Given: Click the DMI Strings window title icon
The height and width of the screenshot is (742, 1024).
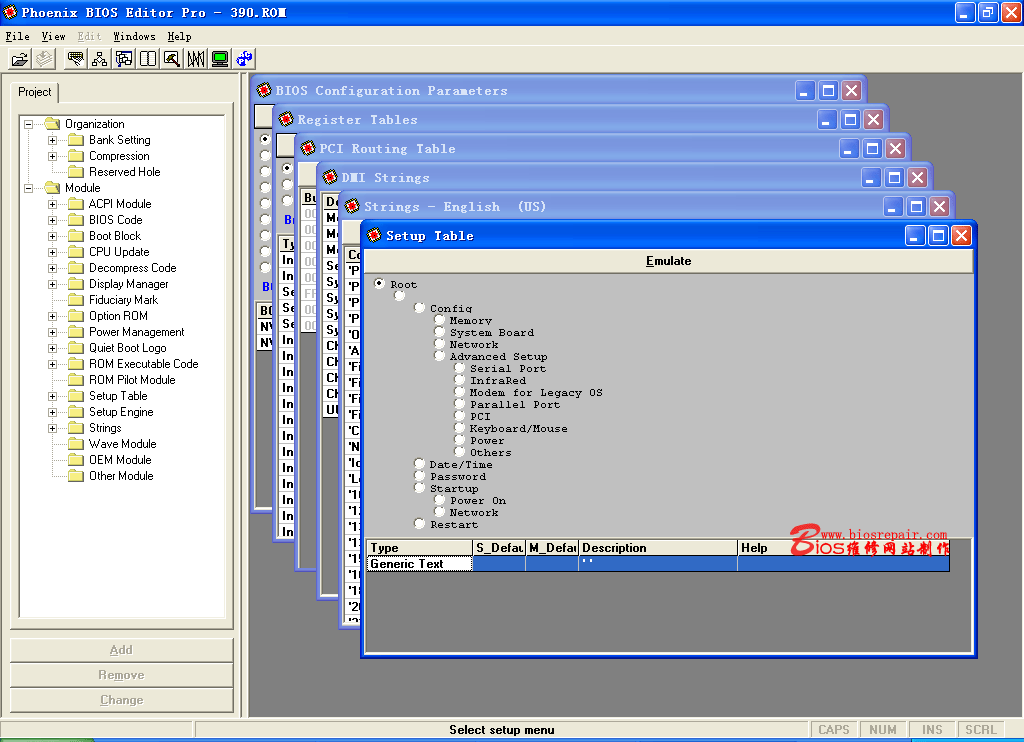Looking at the screenshot, I should [x=330, y=177].
